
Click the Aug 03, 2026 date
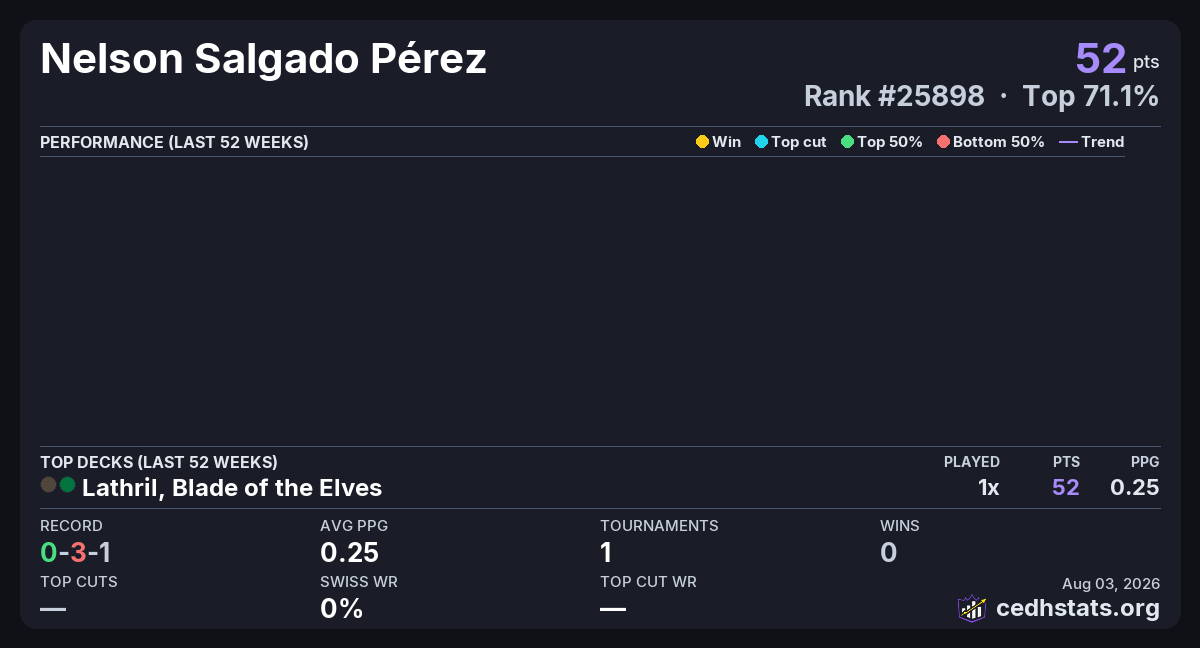coord(1111,583)
